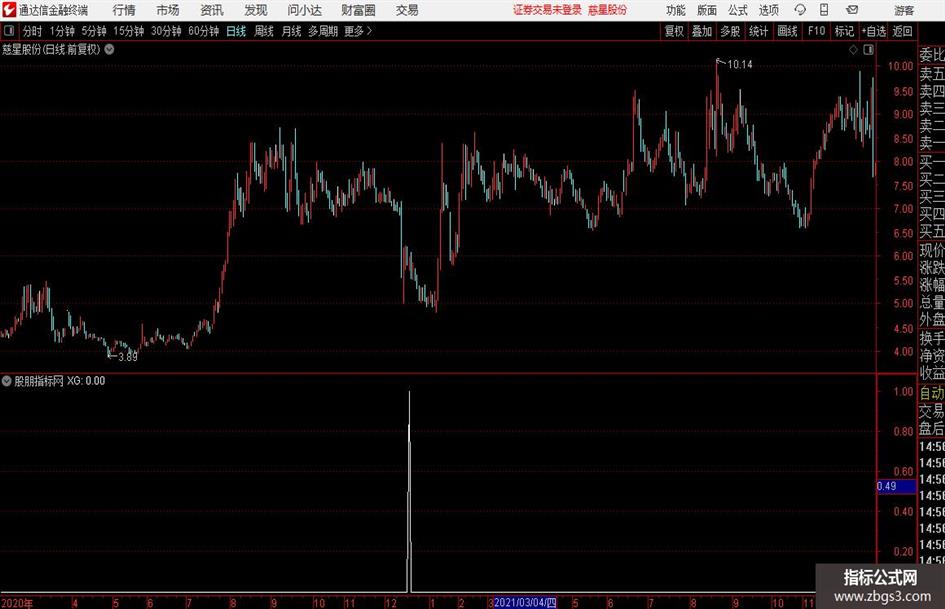The width and height of the screenshot is (945, 609).
Task: Click the XG: 0.00 indicator value
Action: (x=86, y=381)
